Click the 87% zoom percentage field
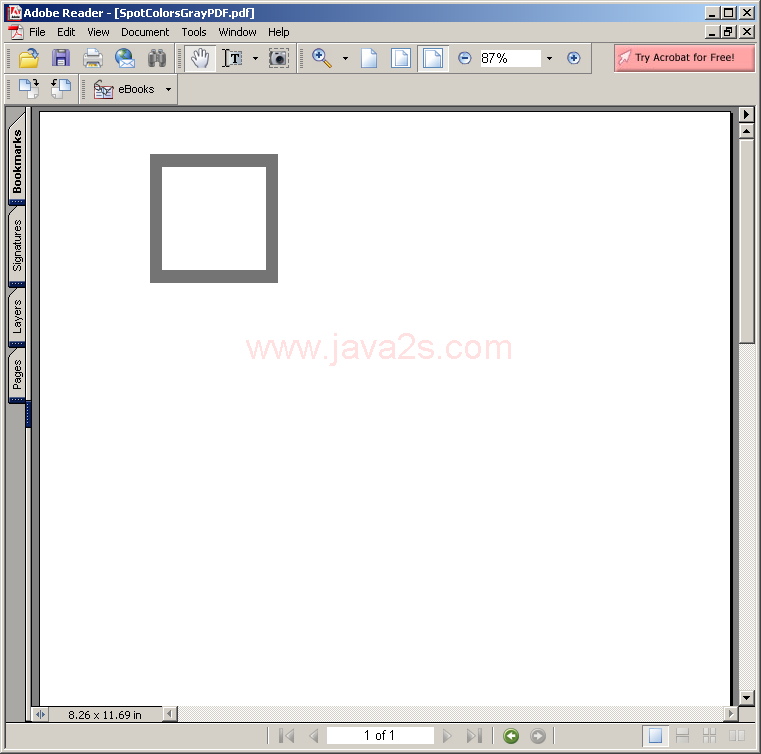Viewport: 761px width, 754px height. (510, 58)
